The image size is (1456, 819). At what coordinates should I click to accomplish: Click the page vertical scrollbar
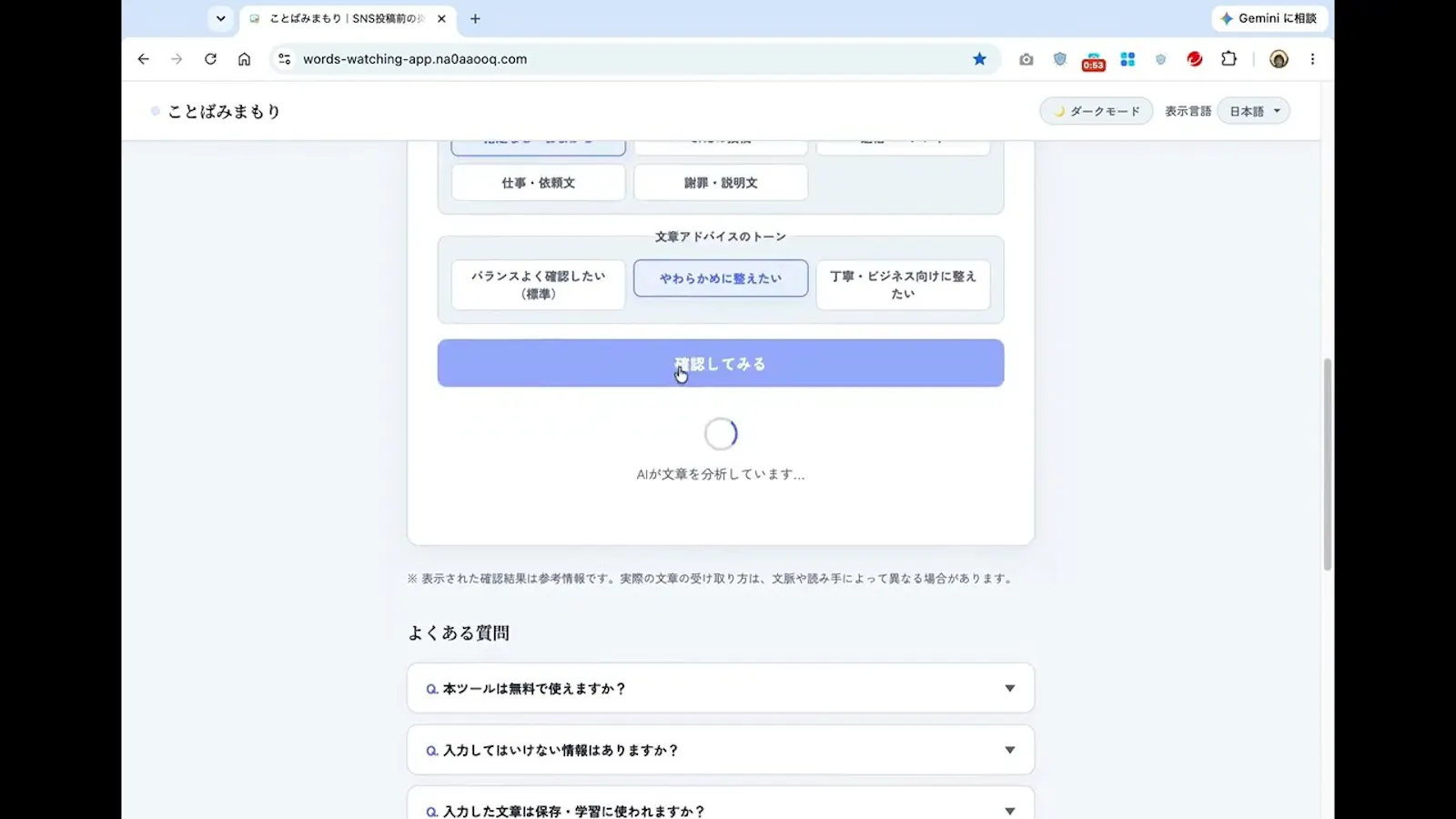tap(1328, 464)
